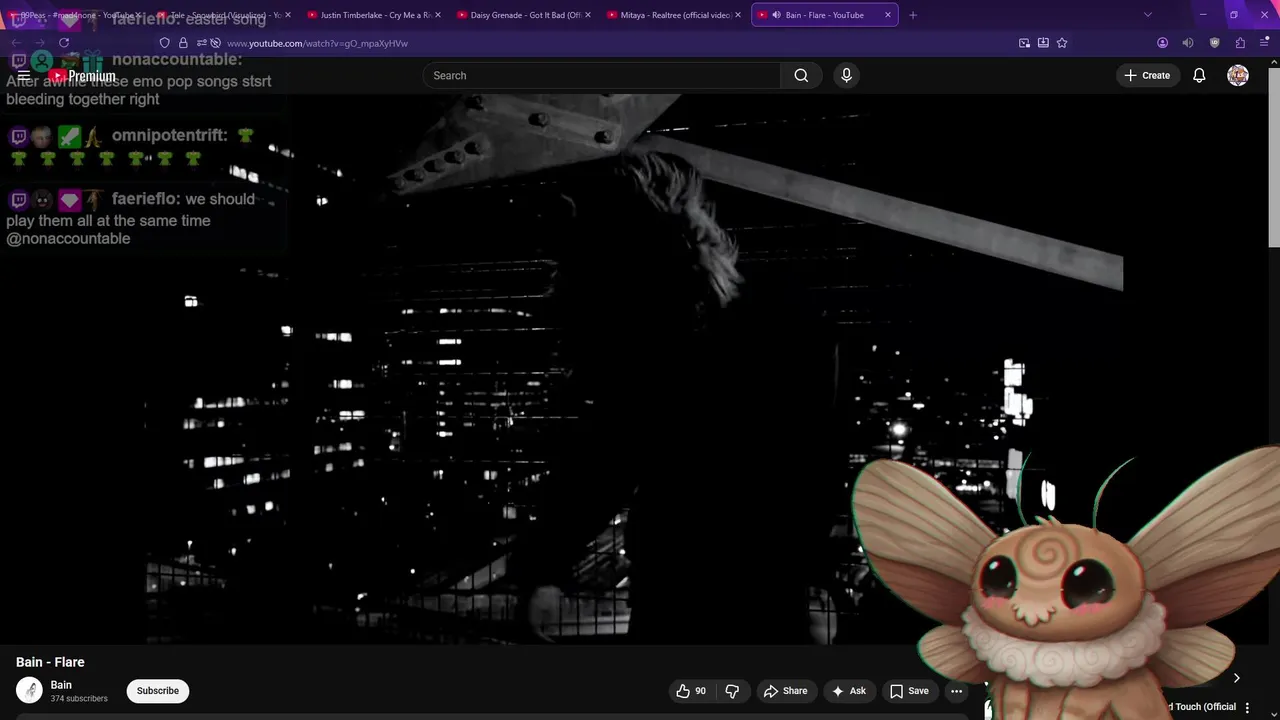Click the Create button
Image resolution: width=1280 pixels, height=720 pixels.
1147,76
